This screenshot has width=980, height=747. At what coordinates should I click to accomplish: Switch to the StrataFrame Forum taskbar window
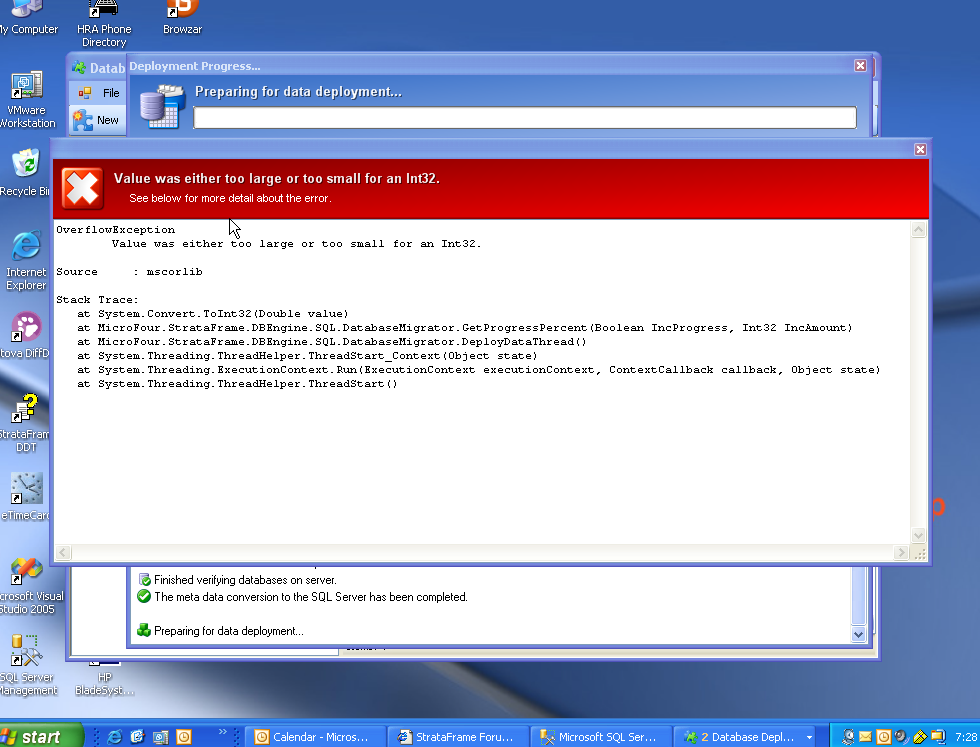(x=456, y=737)
